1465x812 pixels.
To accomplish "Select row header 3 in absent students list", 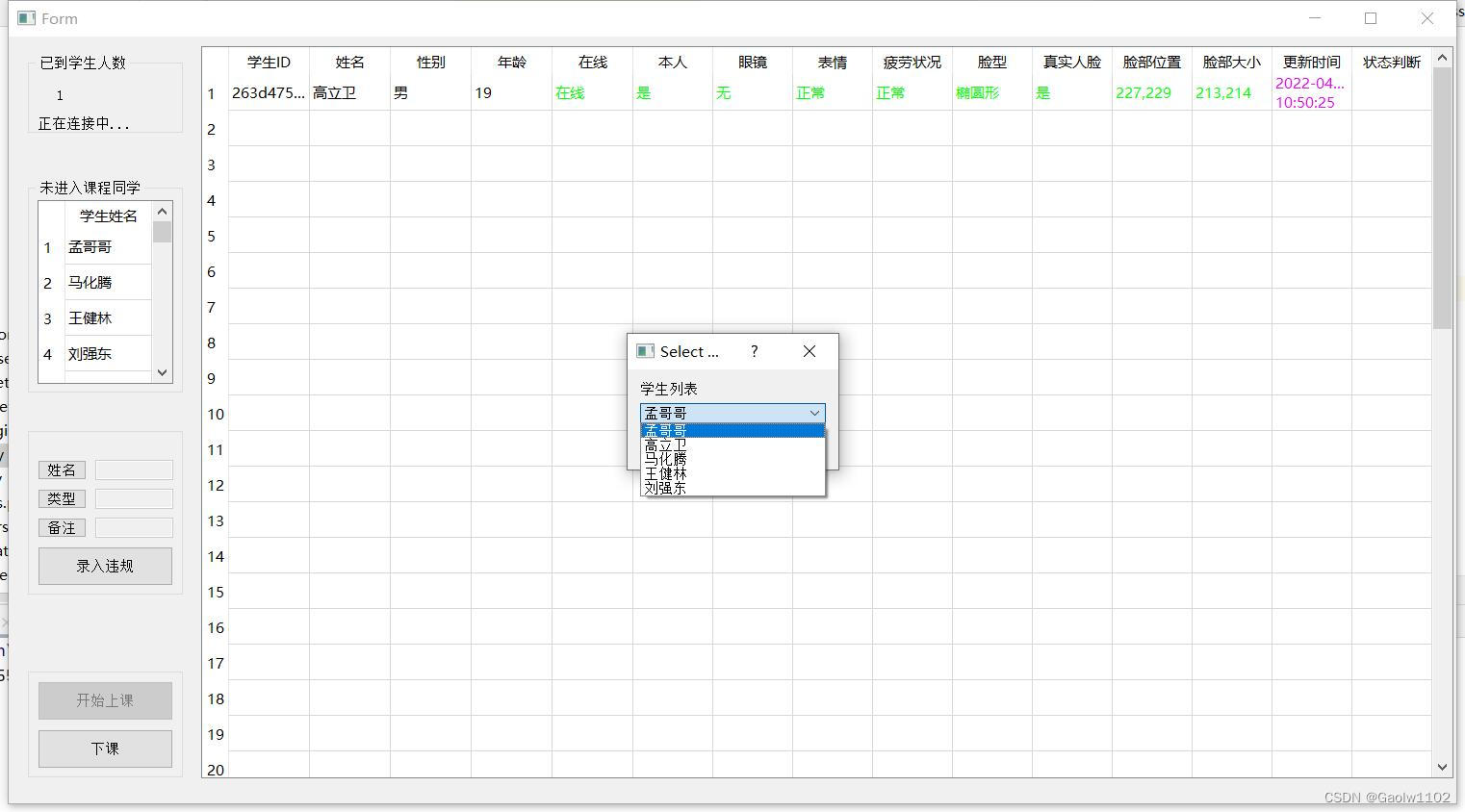I will (52, 318).
